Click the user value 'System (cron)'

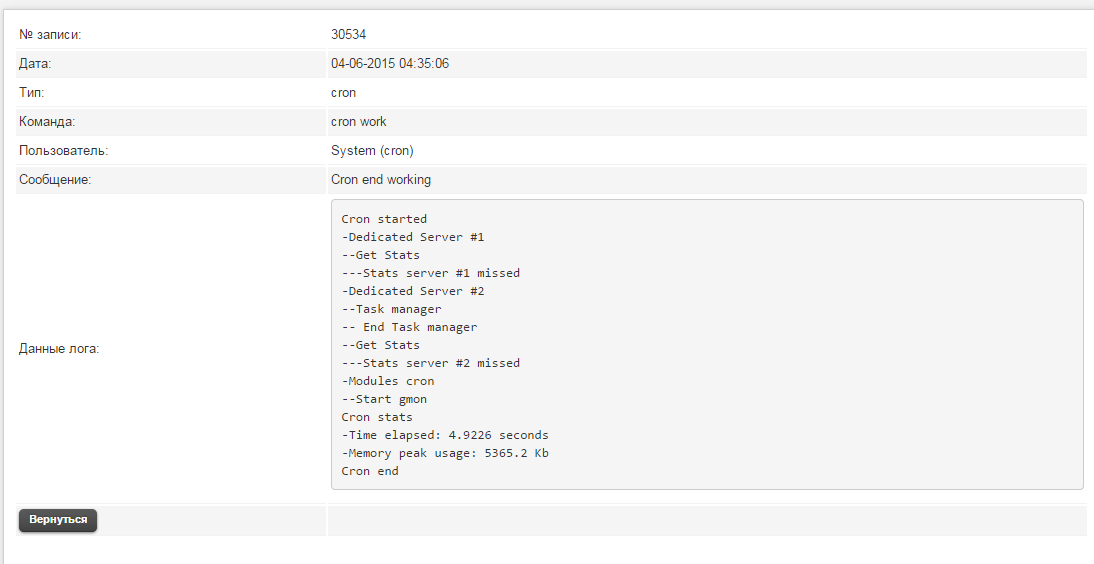372,151
